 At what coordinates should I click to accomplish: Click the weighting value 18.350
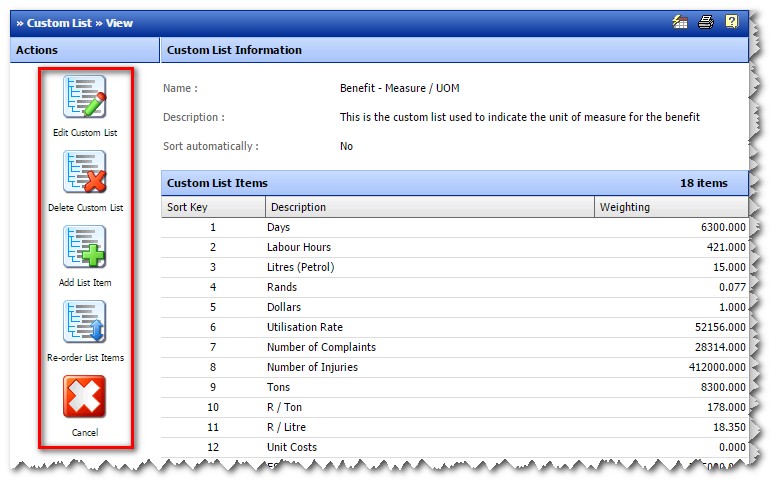point(729,427)
